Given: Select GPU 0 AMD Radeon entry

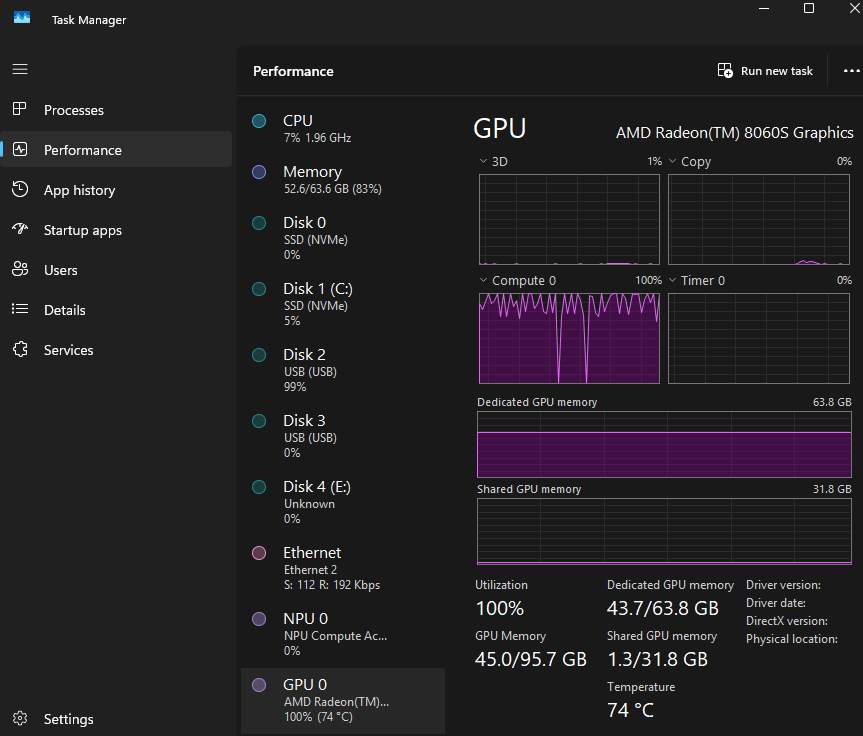Looking at the screenshot, I should (343, 701).
